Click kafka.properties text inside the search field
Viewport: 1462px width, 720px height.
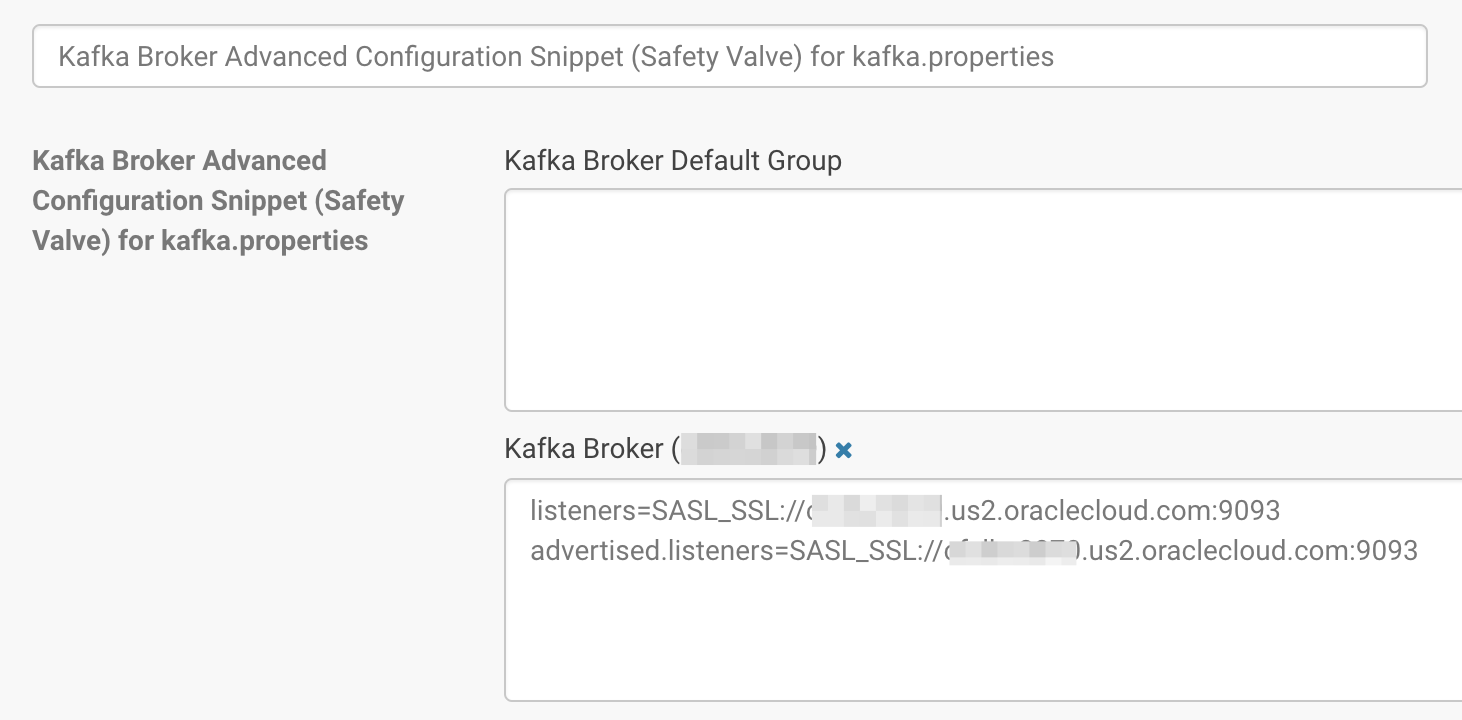point(953,56)
